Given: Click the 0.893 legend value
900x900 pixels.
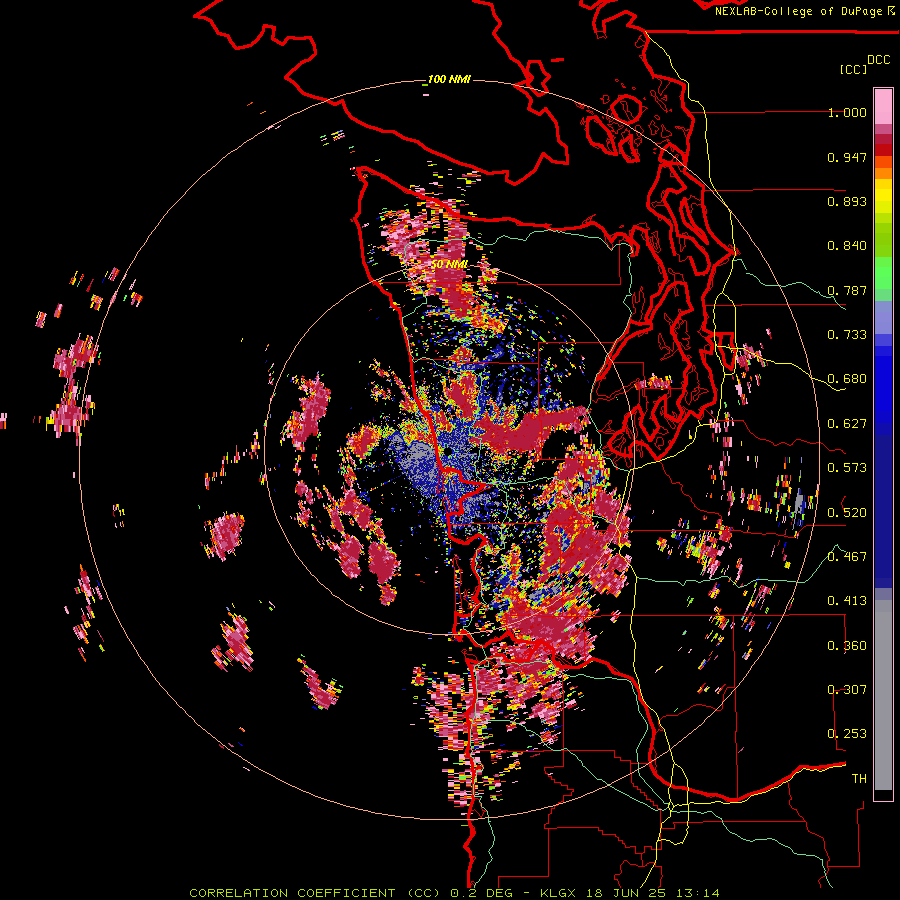Looking at the screenshot, I should pyautogui.click(x=847, y=201).
